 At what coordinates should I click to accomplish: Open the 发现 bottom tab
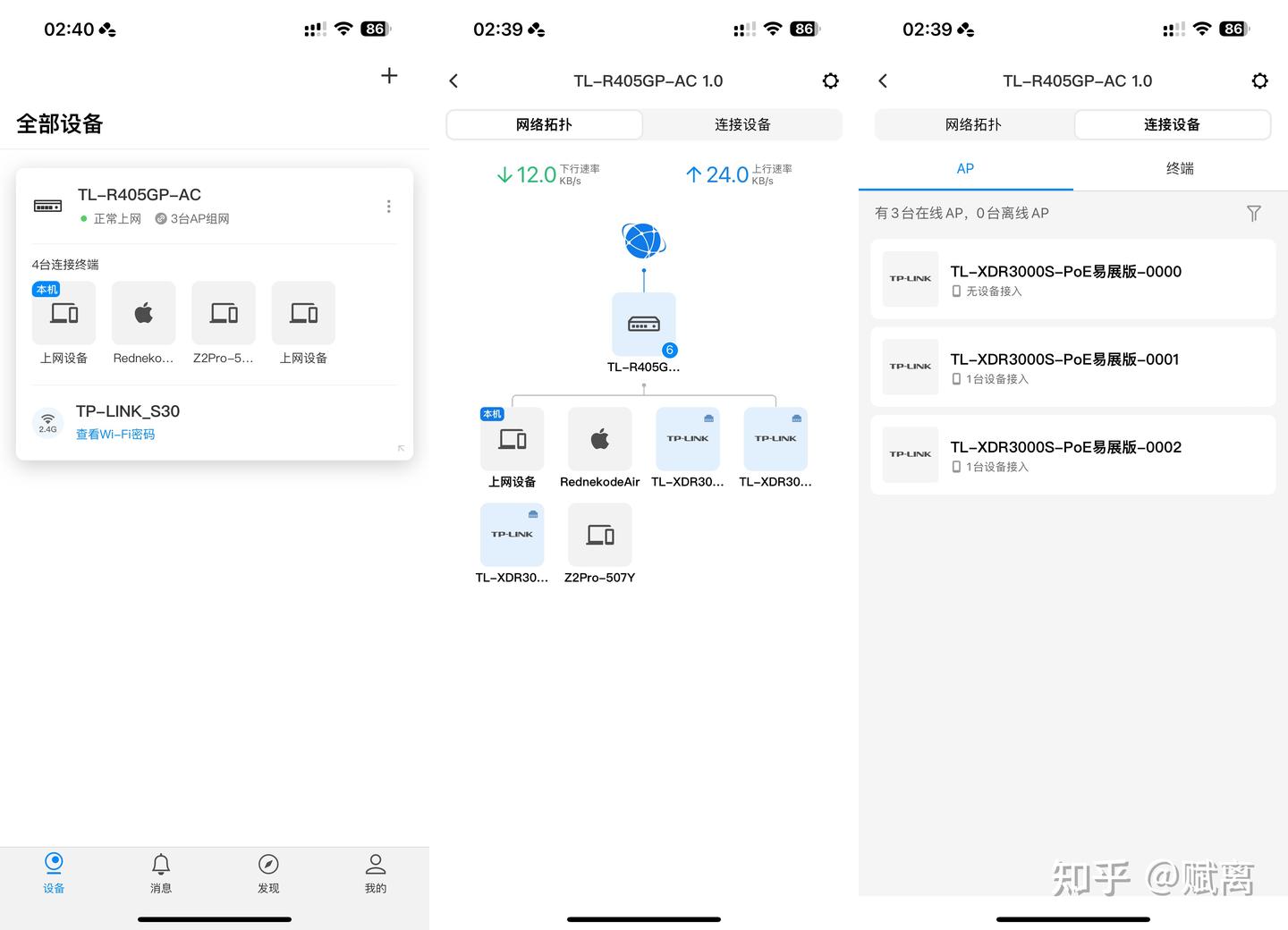[x=268, y=874]
